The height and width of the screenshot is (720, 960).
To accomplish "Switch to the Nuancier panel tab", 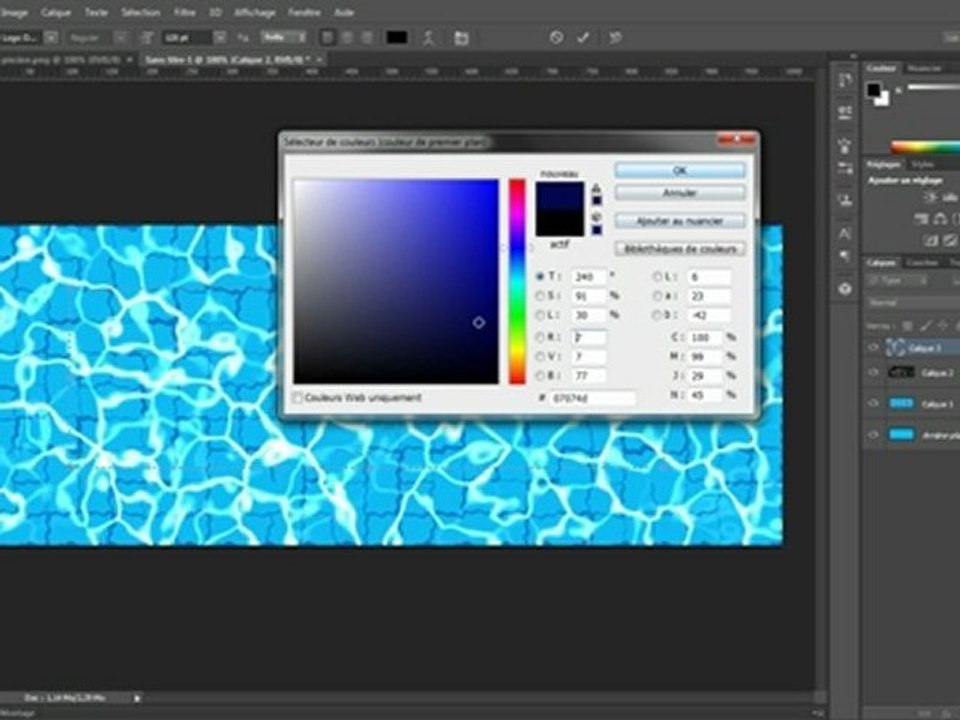I will (x=924, y=69).
